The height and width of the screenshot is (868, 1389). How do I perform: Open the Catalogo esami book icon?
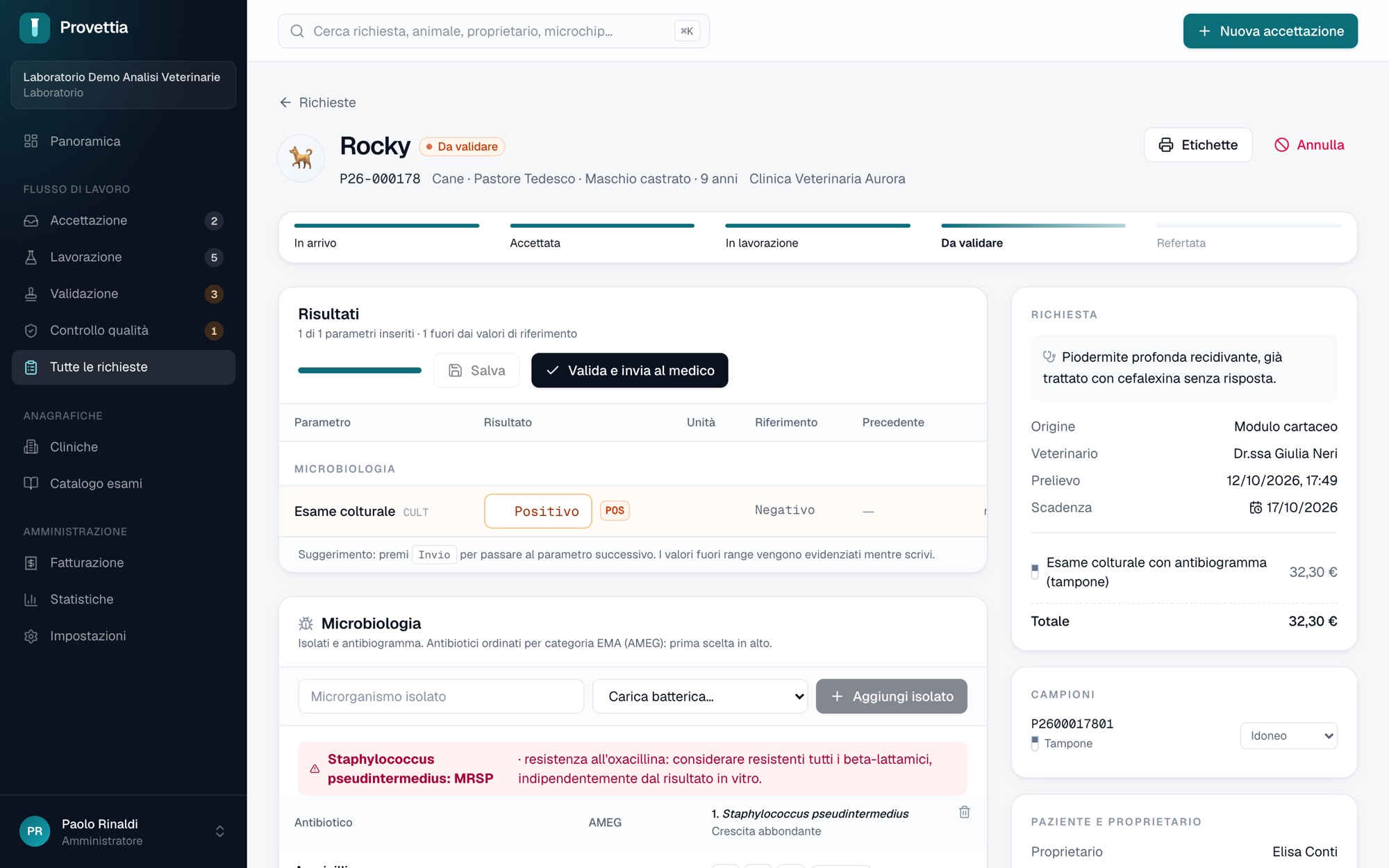(x=31, y=483)
